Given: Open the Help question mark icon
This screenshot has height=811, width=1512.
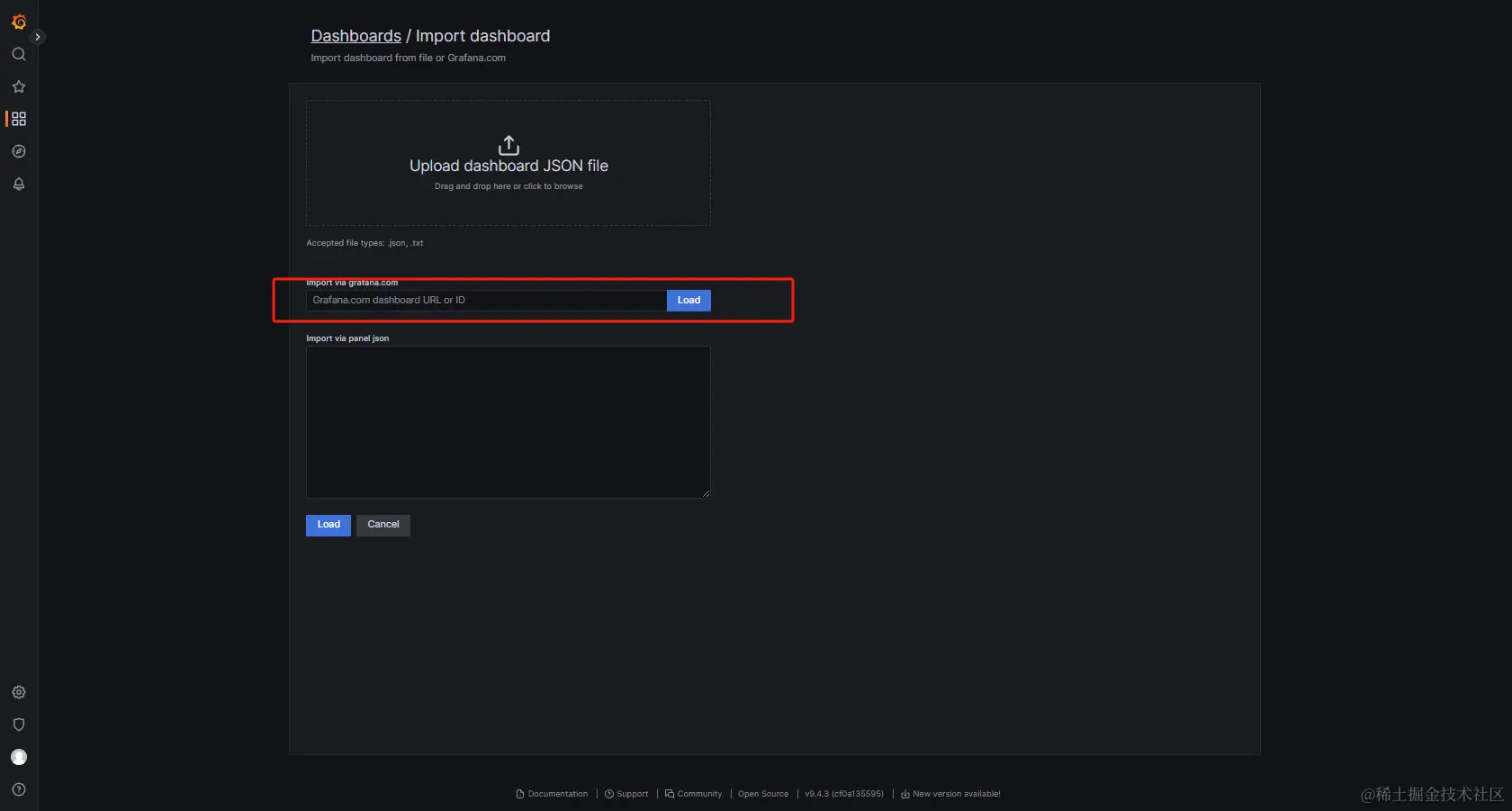Looking at the screenshot, I should coord(19,789).
